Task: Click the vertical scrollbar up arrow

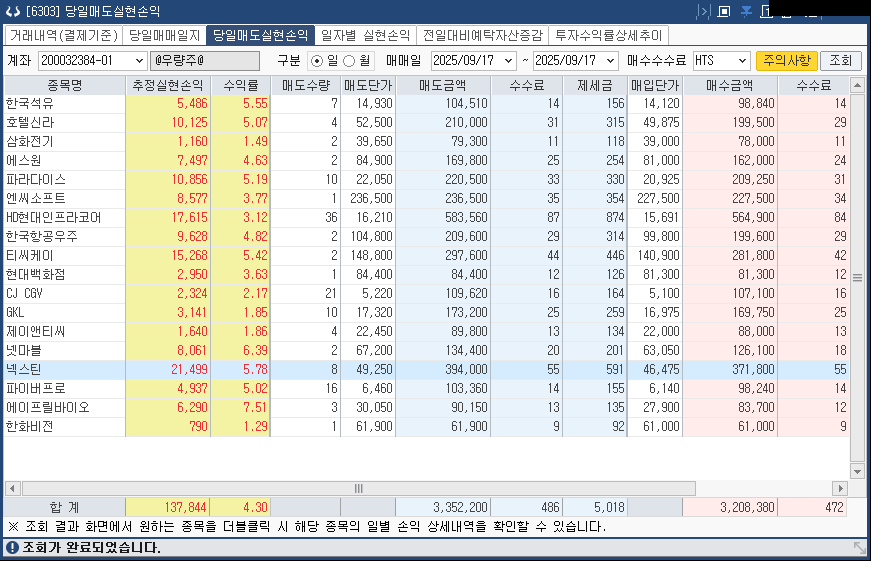Action: 857,86
